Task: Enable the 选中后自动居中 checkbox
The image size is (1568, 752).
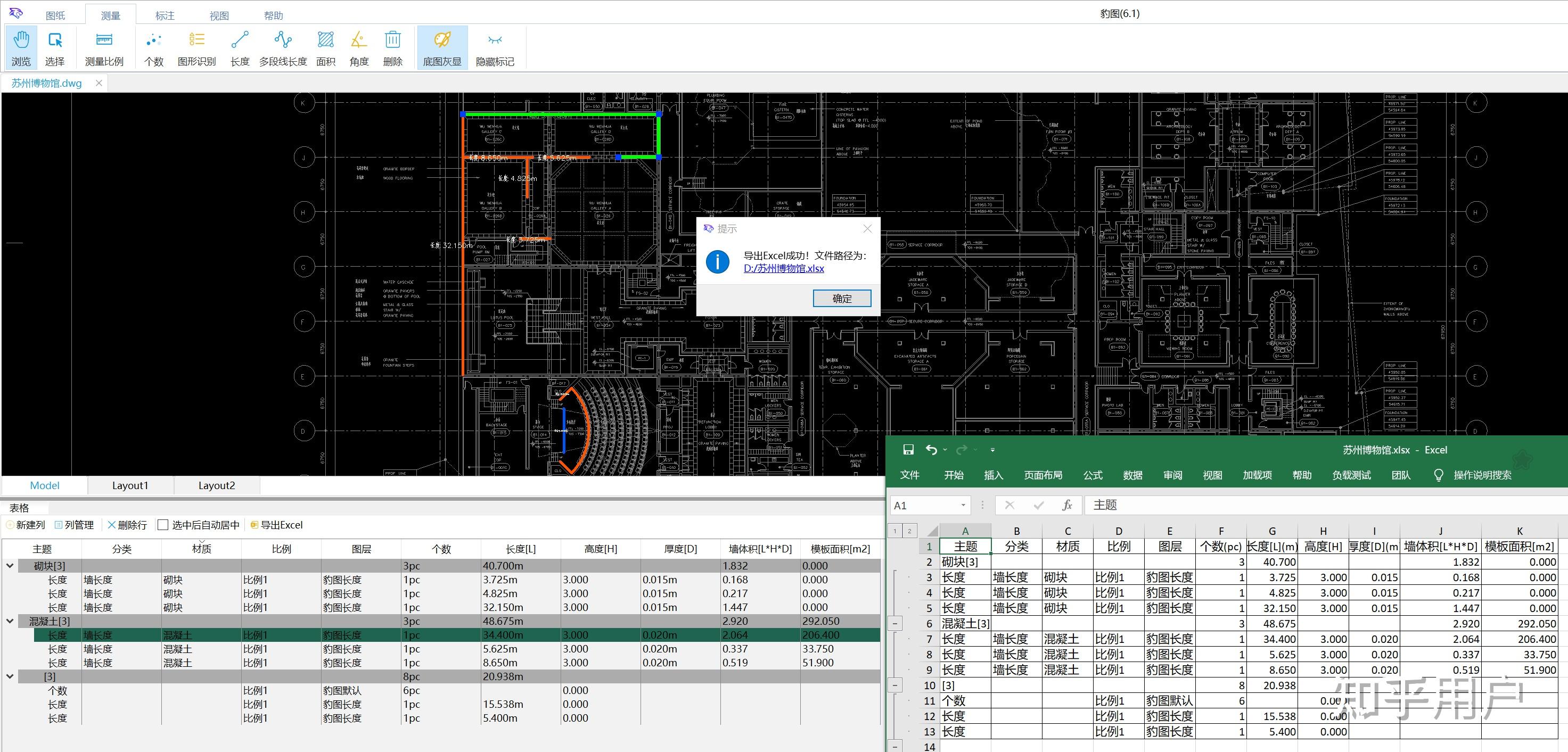Action: coord(163,525)
